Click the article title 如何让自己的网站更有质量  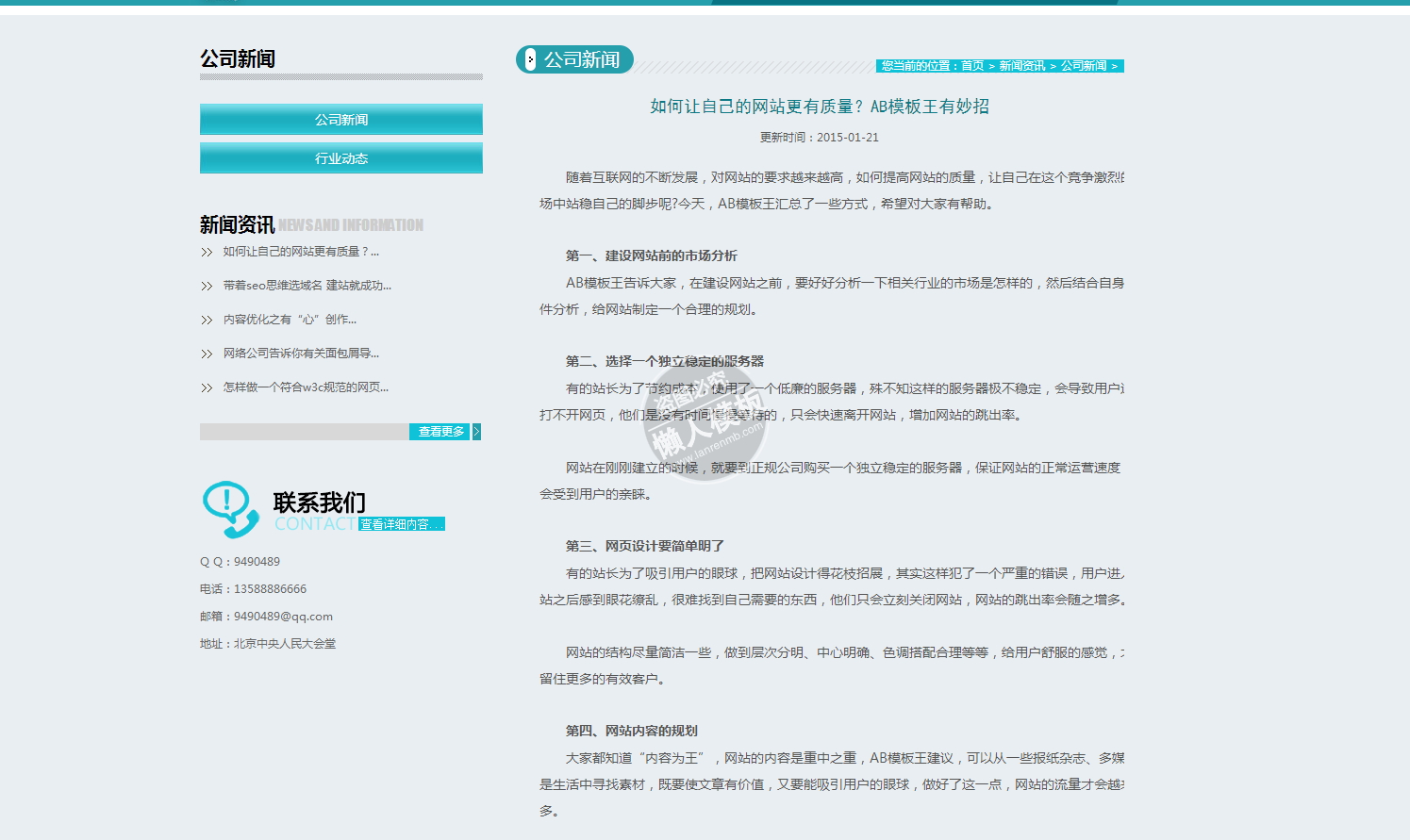[819, 107]
